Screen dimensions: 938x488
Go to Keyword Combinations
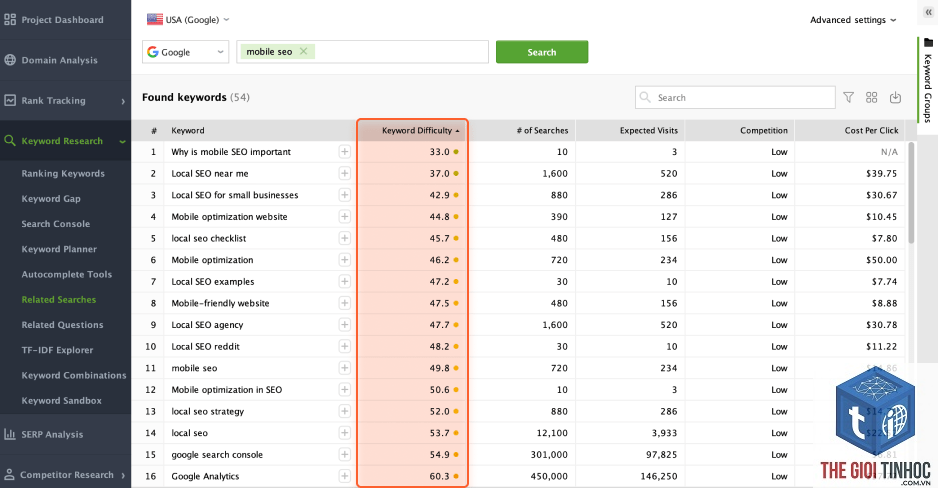(x=74, y=376)
